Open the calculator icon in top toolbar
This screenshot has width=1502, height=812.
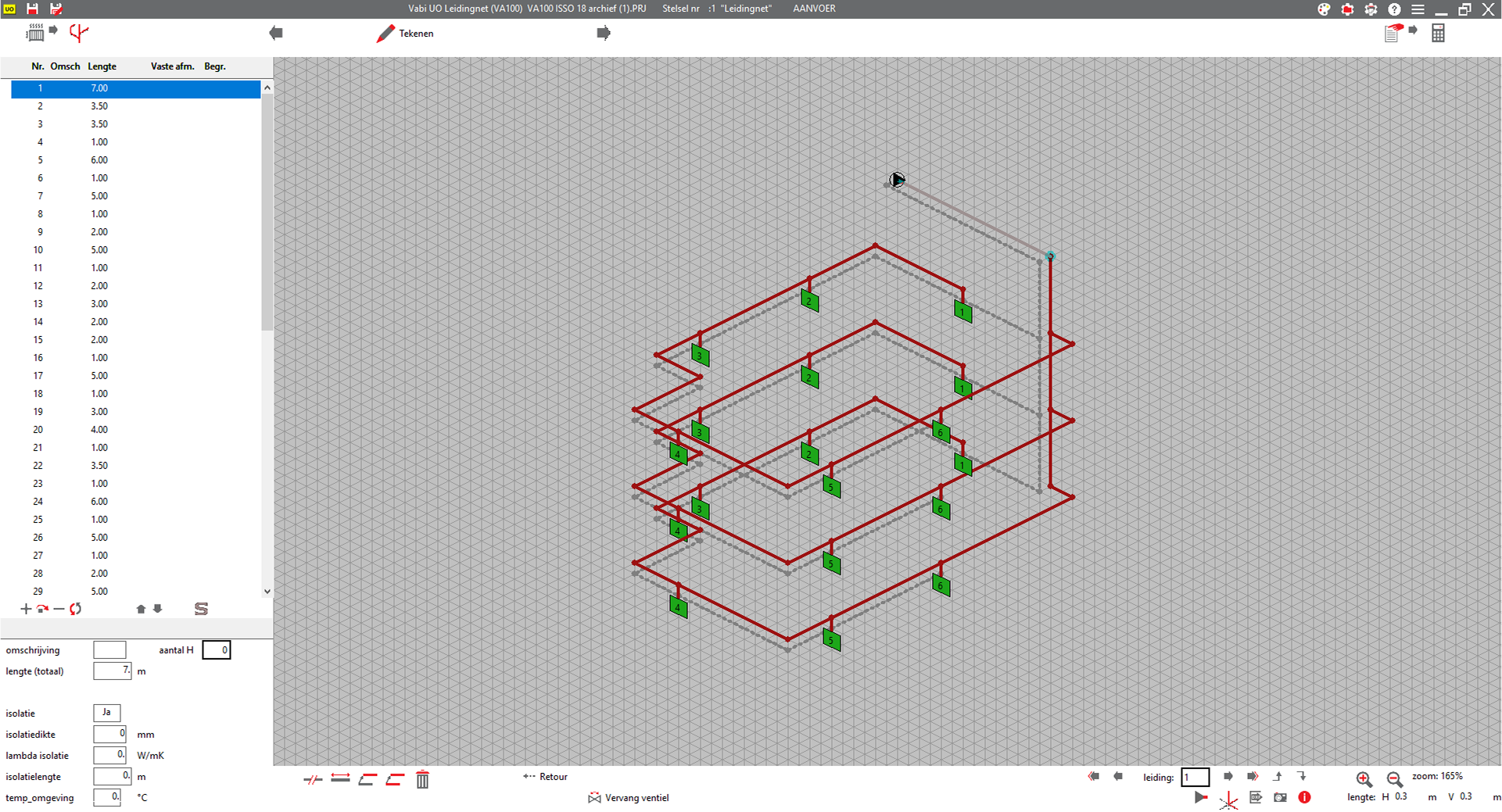[1438, 33]
